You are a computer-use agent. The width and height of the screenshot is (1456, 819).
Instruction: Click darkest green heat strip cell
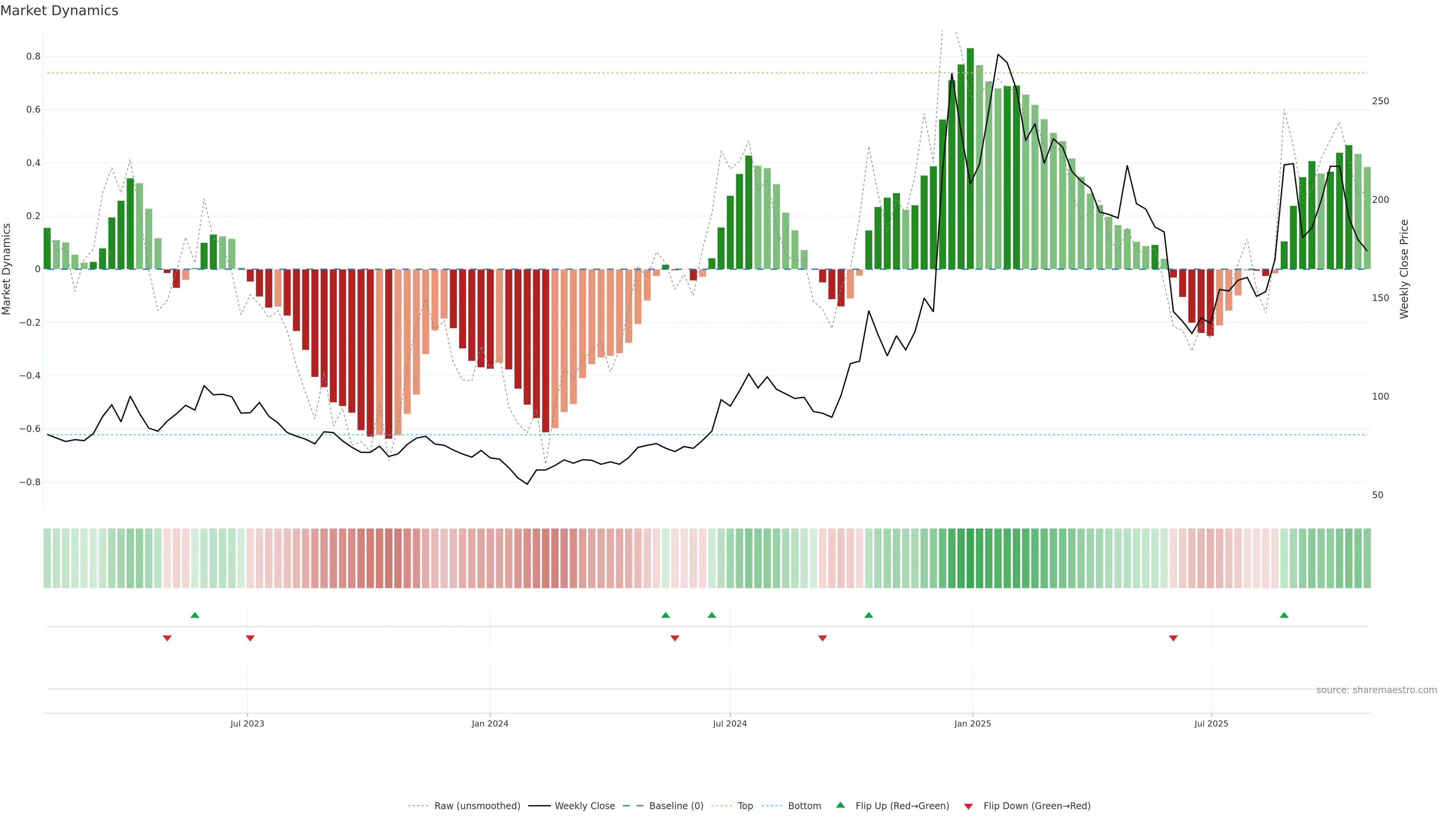click(x=971, y=559)
